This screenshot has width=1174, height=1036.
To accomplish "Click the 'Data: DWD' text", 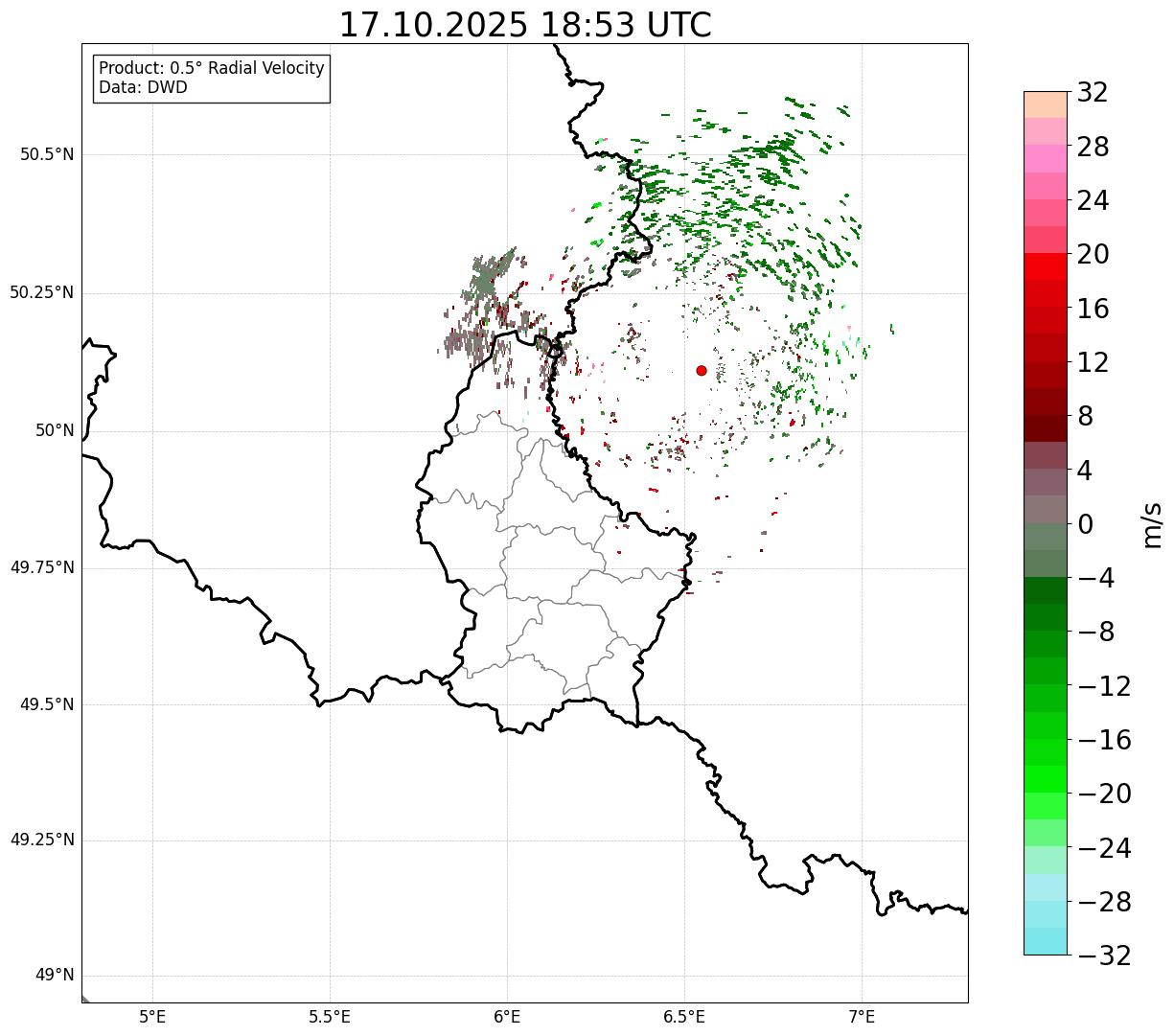I will pos(143,88).
